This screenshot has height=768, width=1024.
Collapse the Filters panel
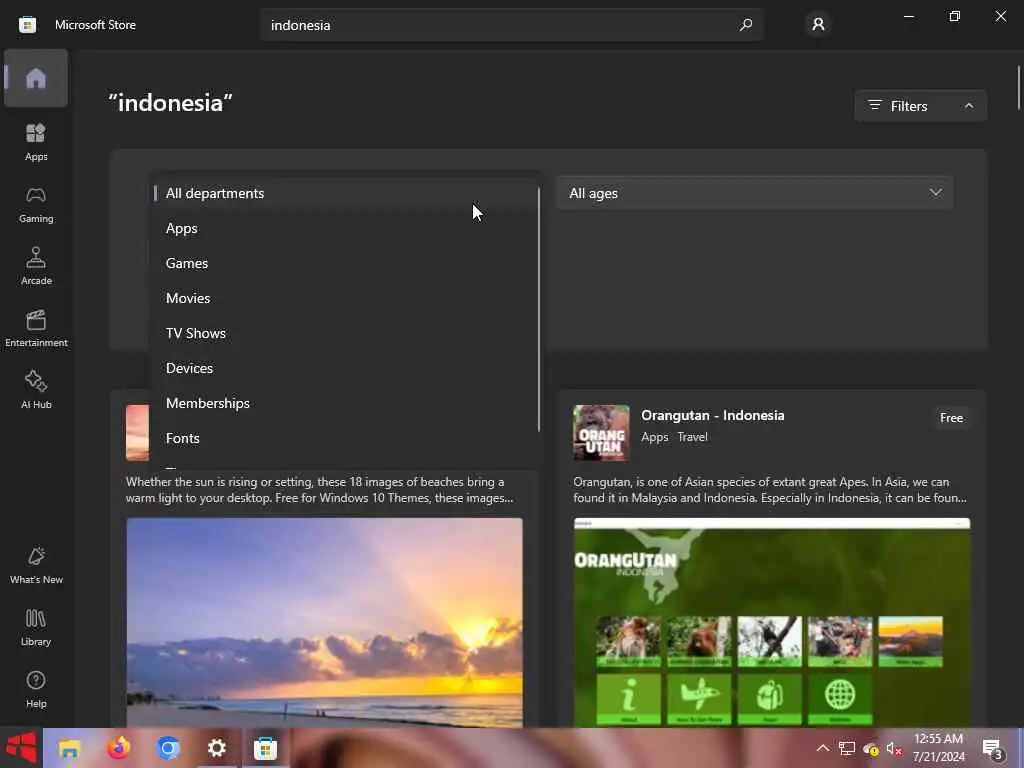tap(920, 106)
